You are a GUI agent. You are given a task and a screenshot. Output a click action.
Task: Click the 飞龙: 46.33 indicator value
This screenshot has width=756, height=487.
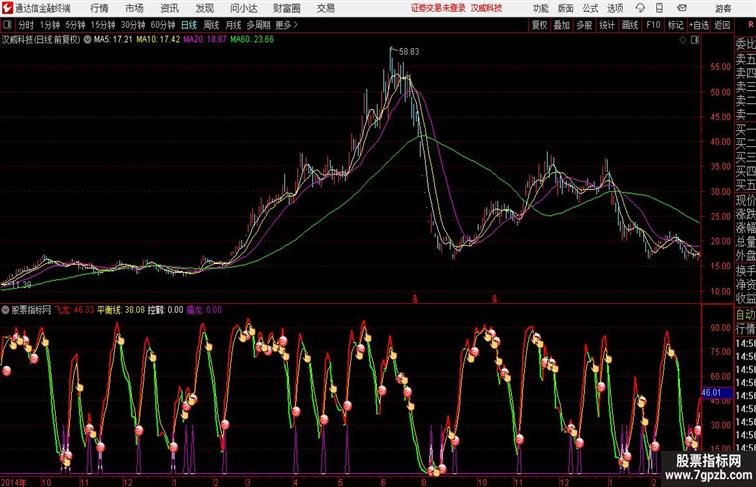74,310
